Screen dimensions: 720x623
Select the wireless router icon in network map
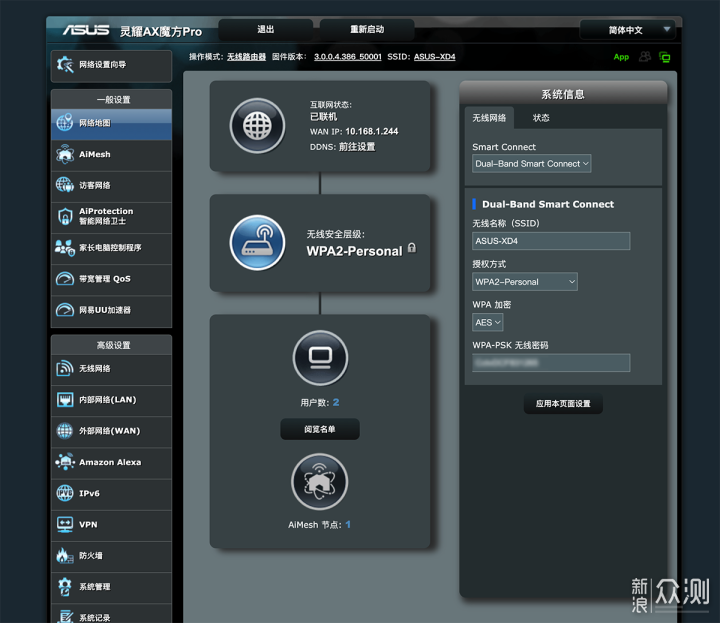pyautogui.click(x=257, y=242)
